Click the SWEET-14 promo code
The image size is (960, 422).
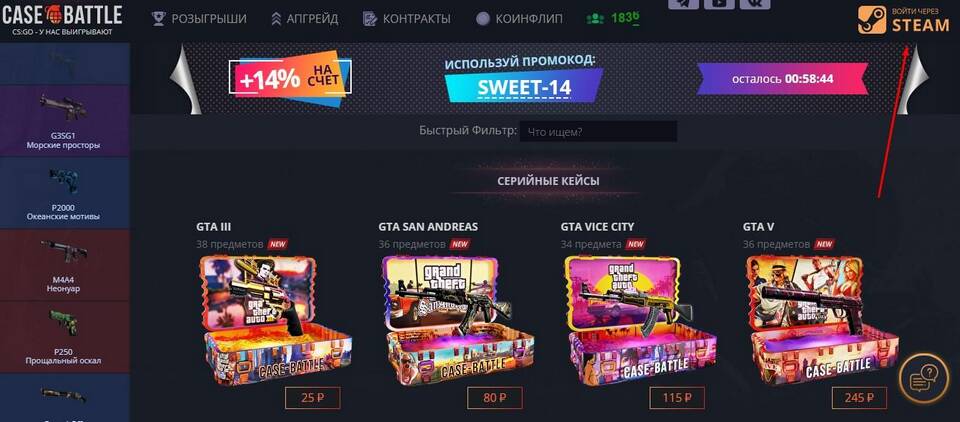pyautogui.click(x=523, y=86)
